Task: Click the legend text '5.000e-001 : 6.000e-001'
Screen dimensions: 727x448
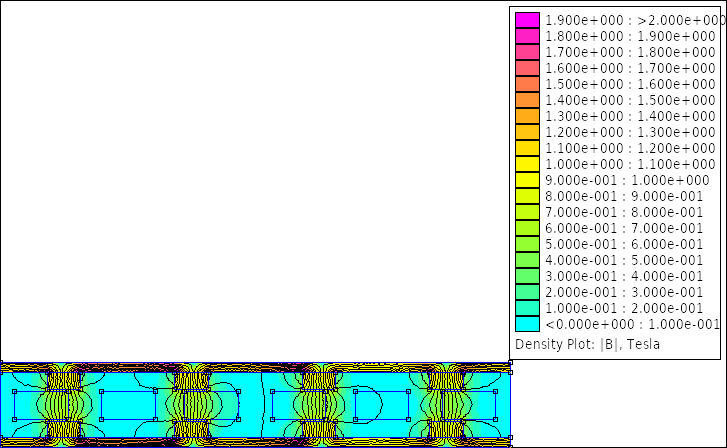Action: coord(624,244)
